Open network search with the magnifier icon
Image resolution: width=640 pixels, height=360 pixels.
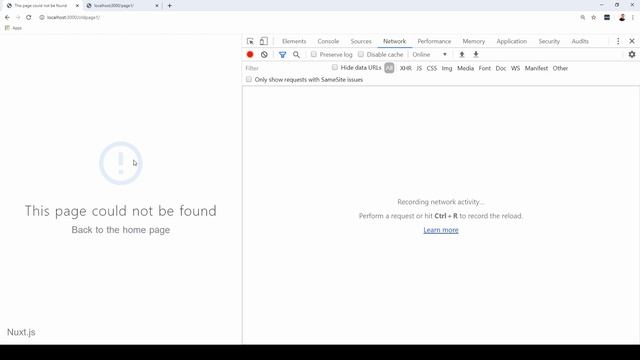tap(296, 54)
